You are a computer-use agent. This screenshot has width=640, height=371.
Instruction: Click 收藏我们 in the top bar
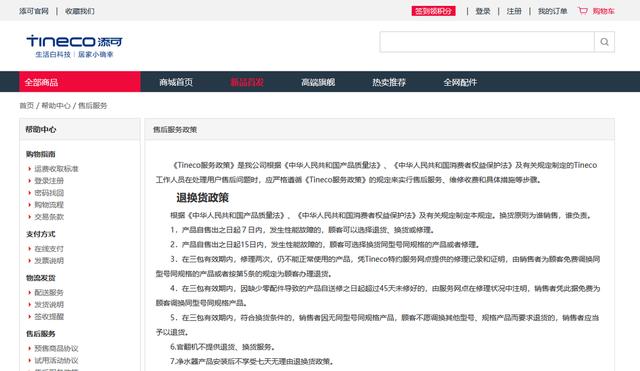[x=80, y=11]
